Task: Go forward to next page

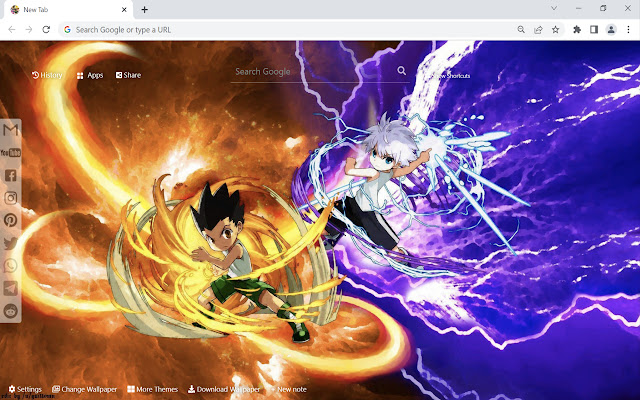Action: pyautogui.click(x=29, y=29)
